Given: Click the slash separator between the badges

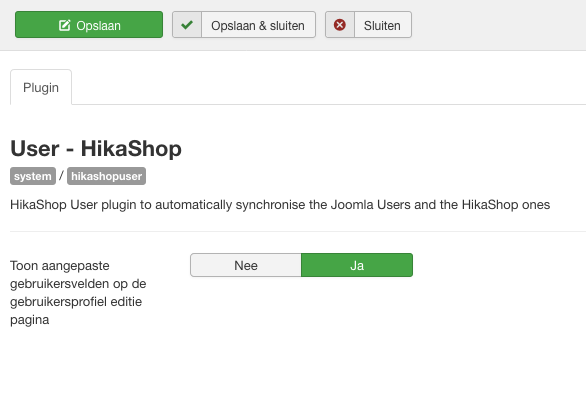Looking at the screenshot, I should tap(61, 175).
